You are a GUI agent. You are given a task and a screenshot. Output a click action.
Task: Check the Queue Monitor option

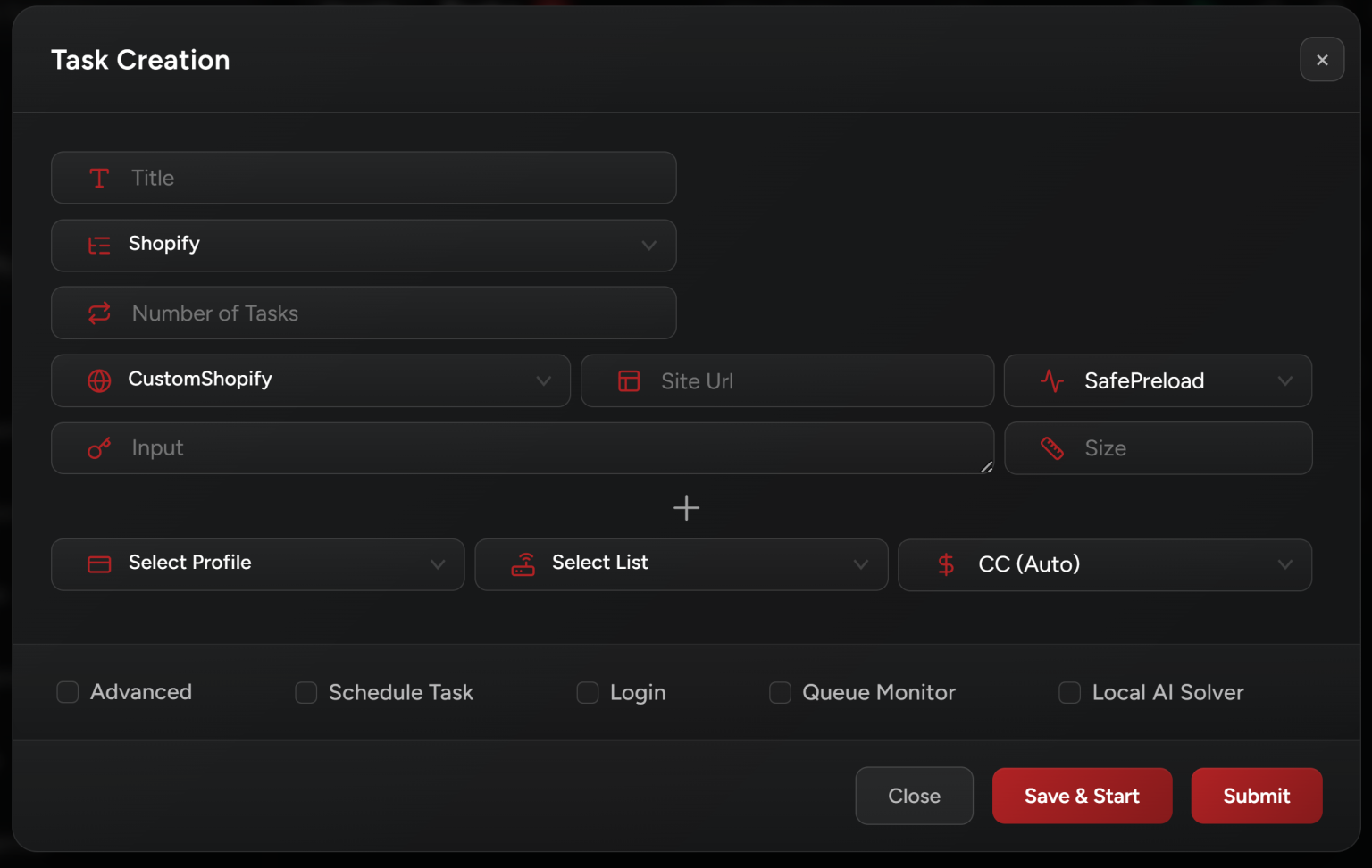pyautogui.click(x=780, y=693)
